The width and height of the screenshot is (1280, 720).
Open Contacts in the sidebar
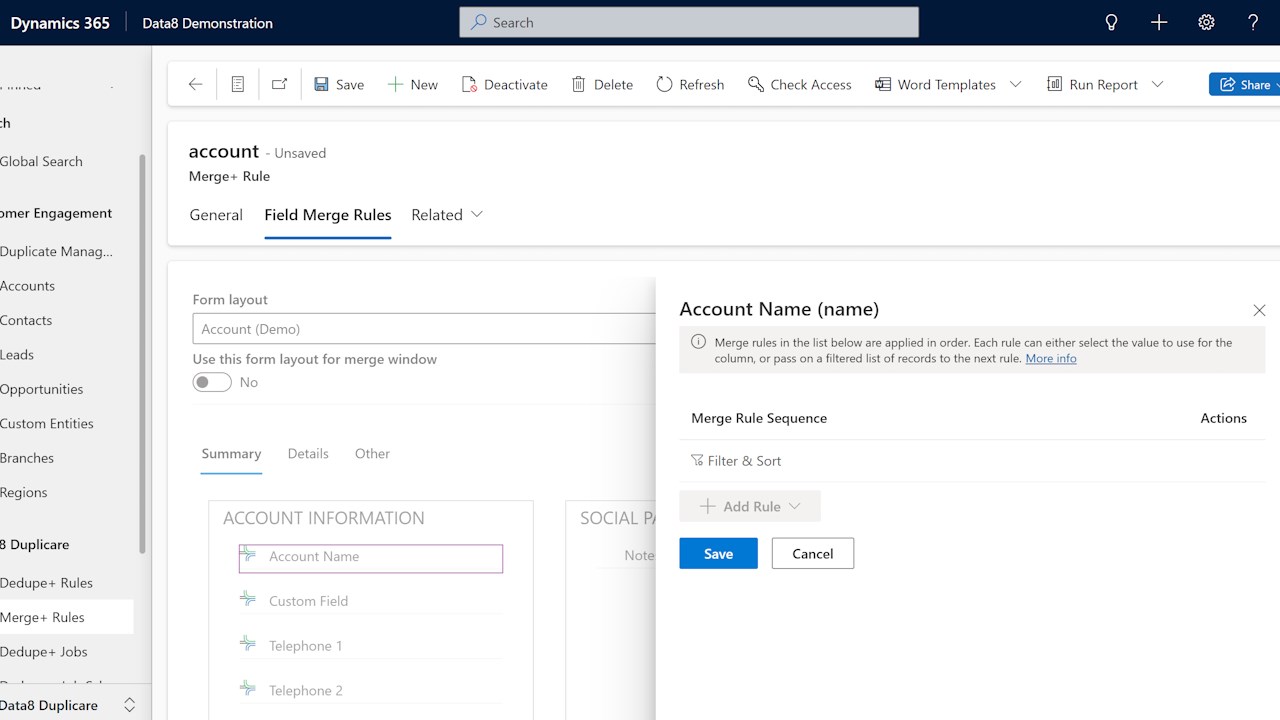26,320
